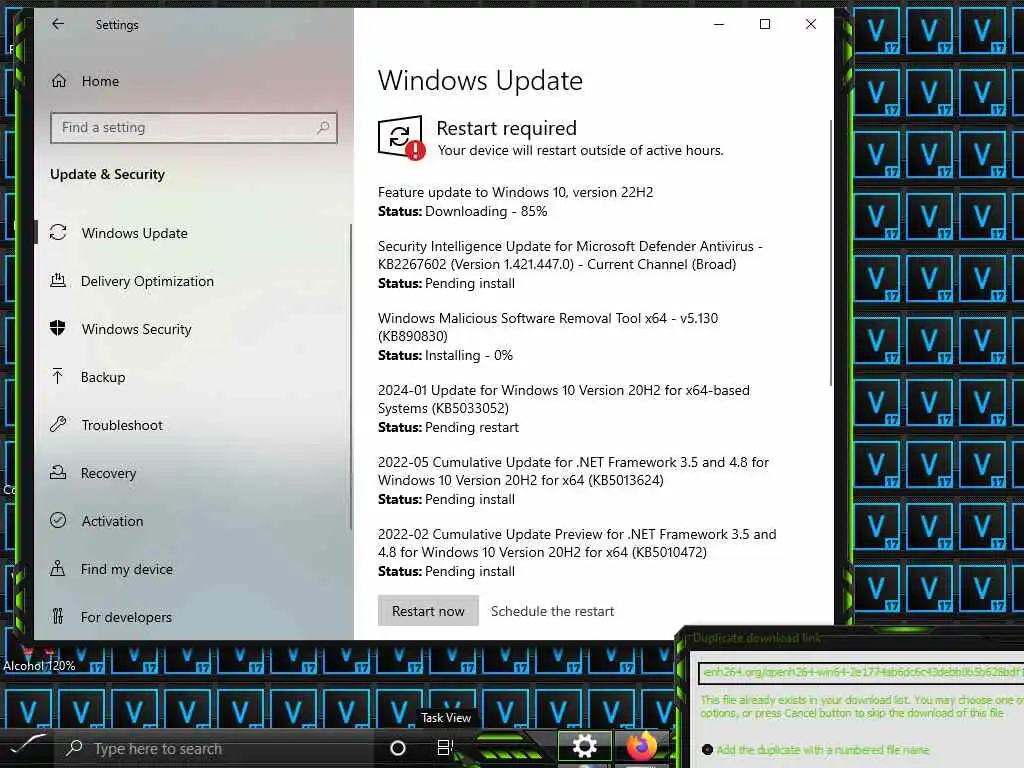This screenshot has width=1024, height=768.
Task: Go back with the Settings back arrow
Action: 58,24
